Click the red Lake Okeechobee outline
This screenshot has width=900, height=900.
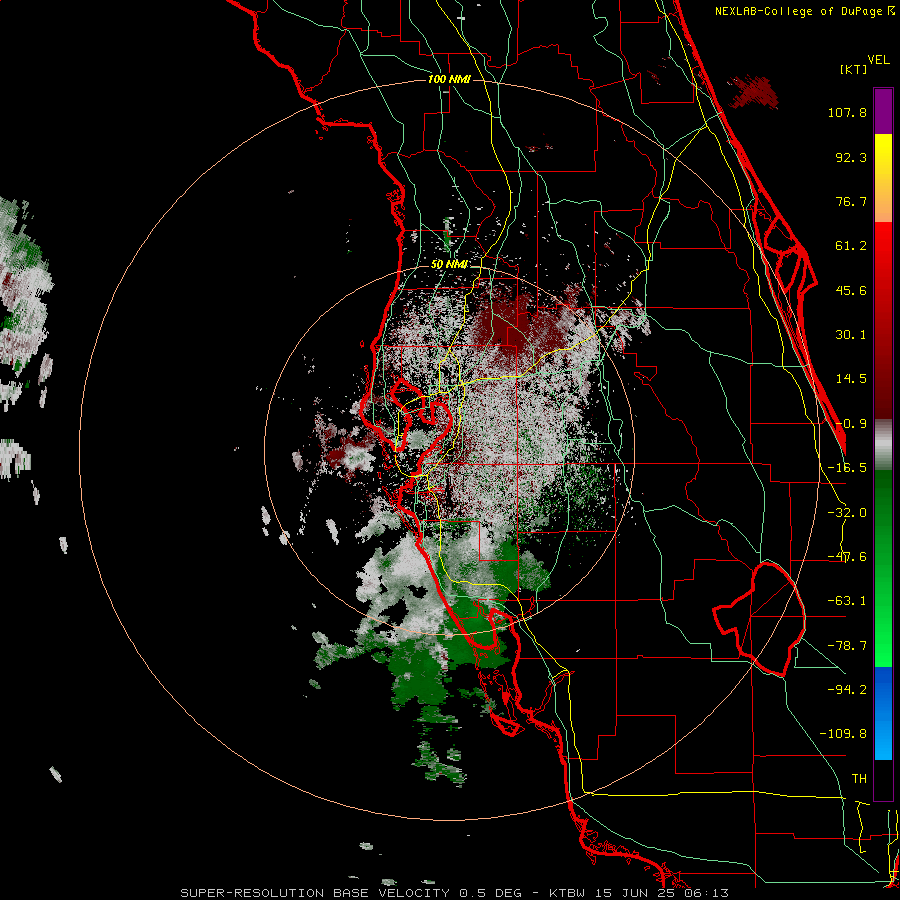tap(759, 619)
